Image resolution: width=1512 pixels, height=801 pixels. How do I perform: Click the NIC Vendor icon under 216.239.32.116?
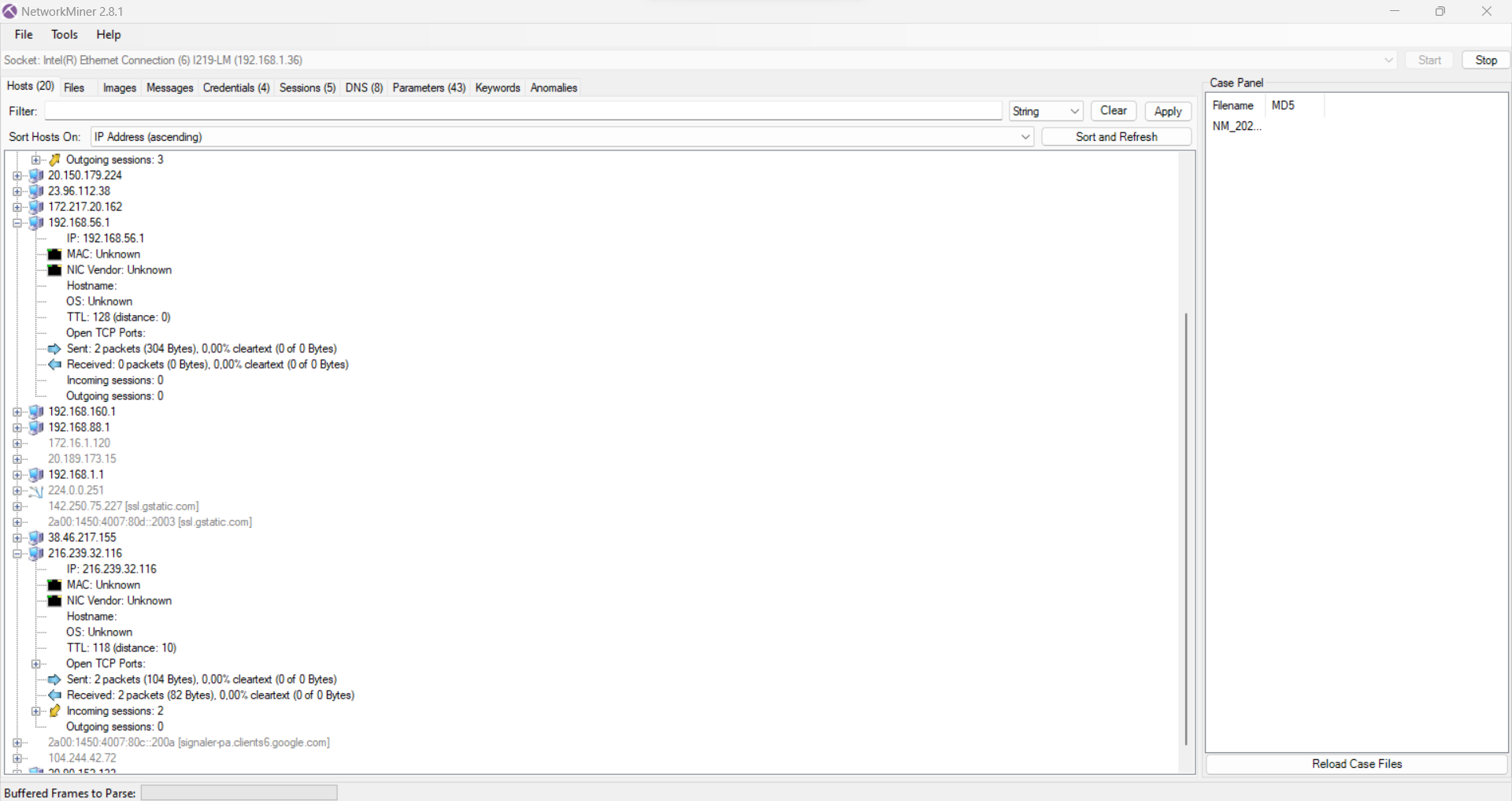(54, 601)
